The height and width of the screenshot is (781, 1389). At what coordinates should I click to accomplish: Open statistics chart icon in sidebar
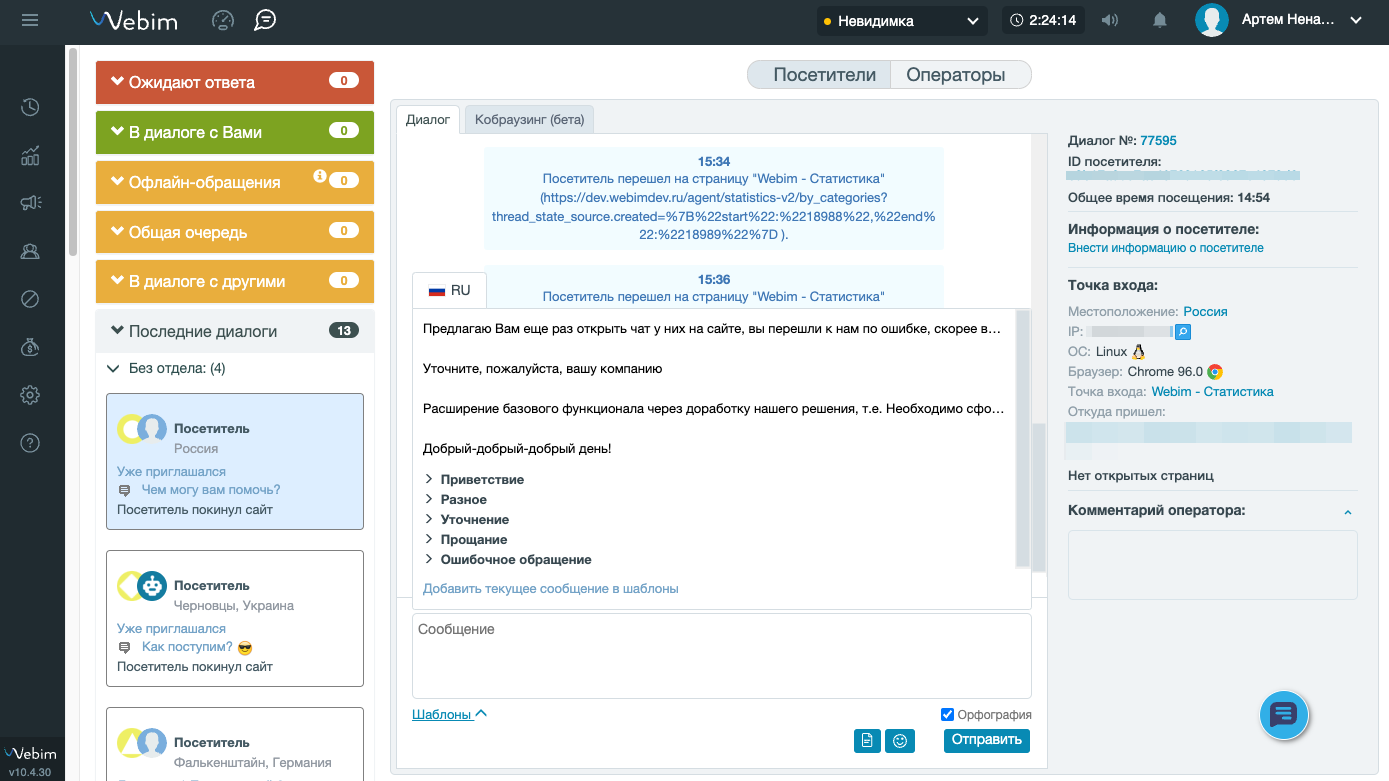click(30, 156)
